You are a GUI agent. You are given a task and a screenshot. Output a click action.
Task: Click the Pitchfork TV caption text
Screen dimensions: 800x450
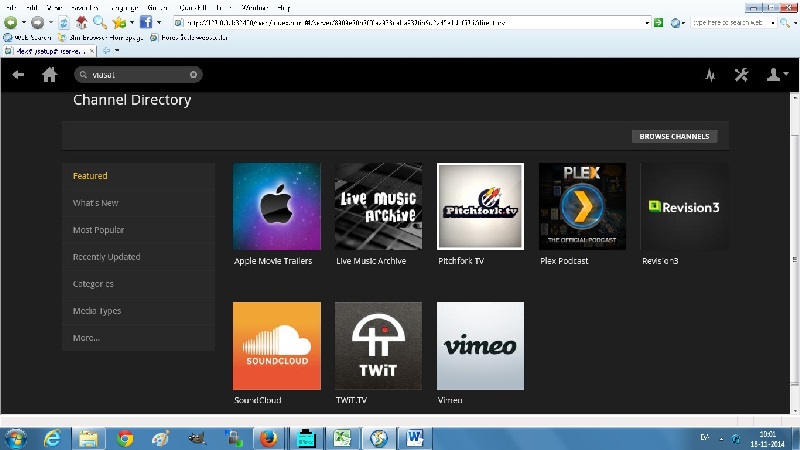click(461, 261)
